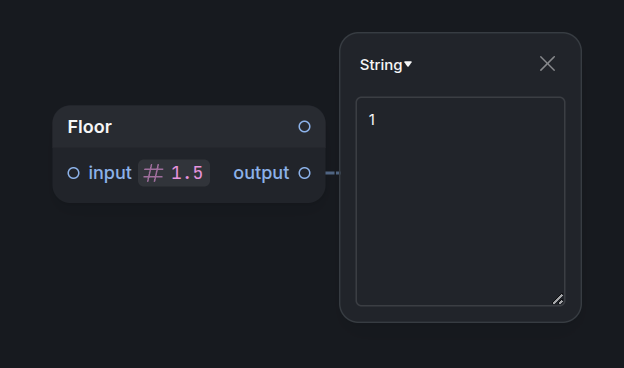Click the Floor node header bar
The width and height of the screenshot is (624, 368).
coord(189,127)
